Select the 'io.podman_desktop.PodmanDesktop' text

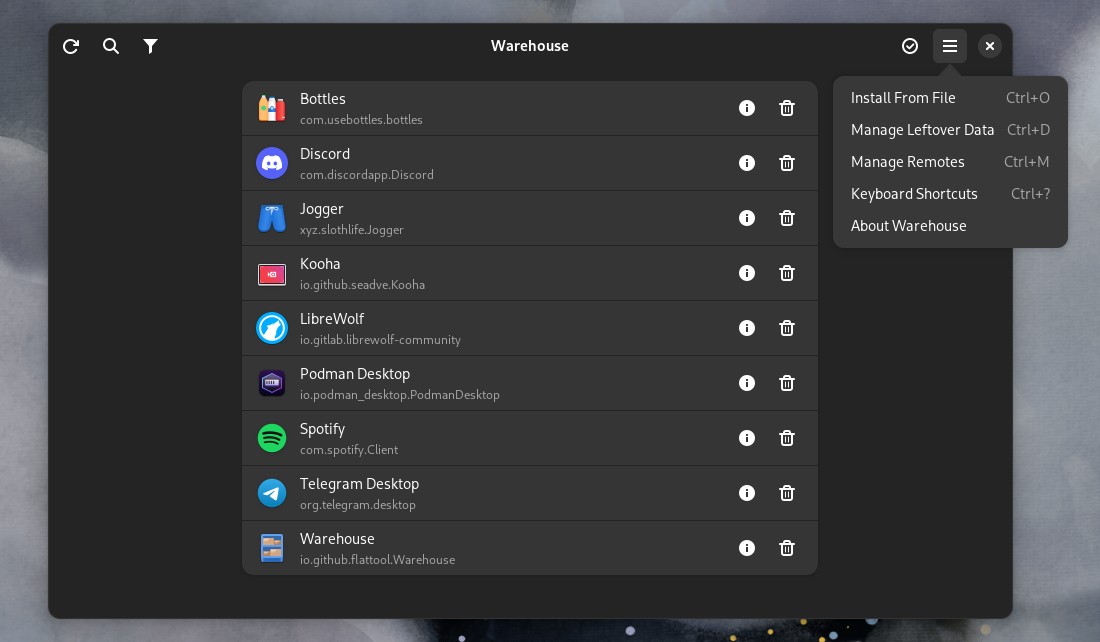pyautogui.click(x=400, y=395)
